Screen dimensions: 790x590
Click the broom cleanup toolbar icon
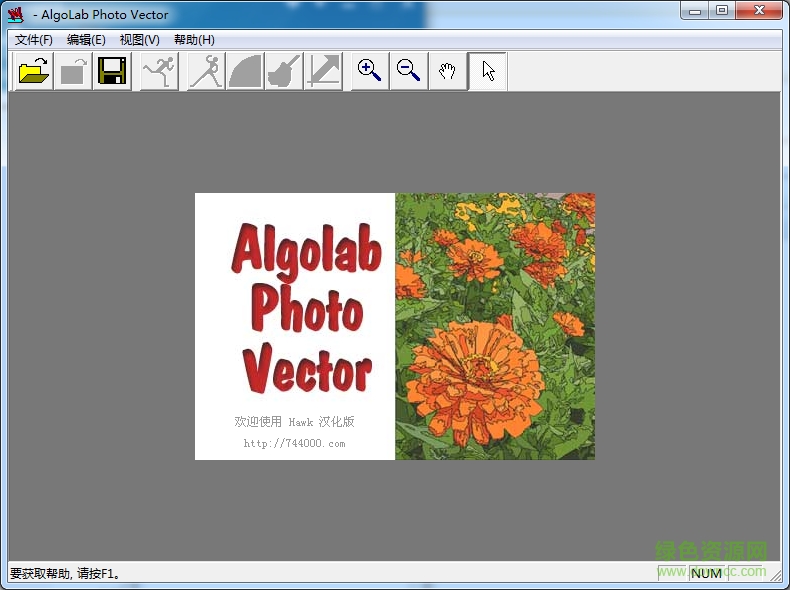click(x=284, y=72)
